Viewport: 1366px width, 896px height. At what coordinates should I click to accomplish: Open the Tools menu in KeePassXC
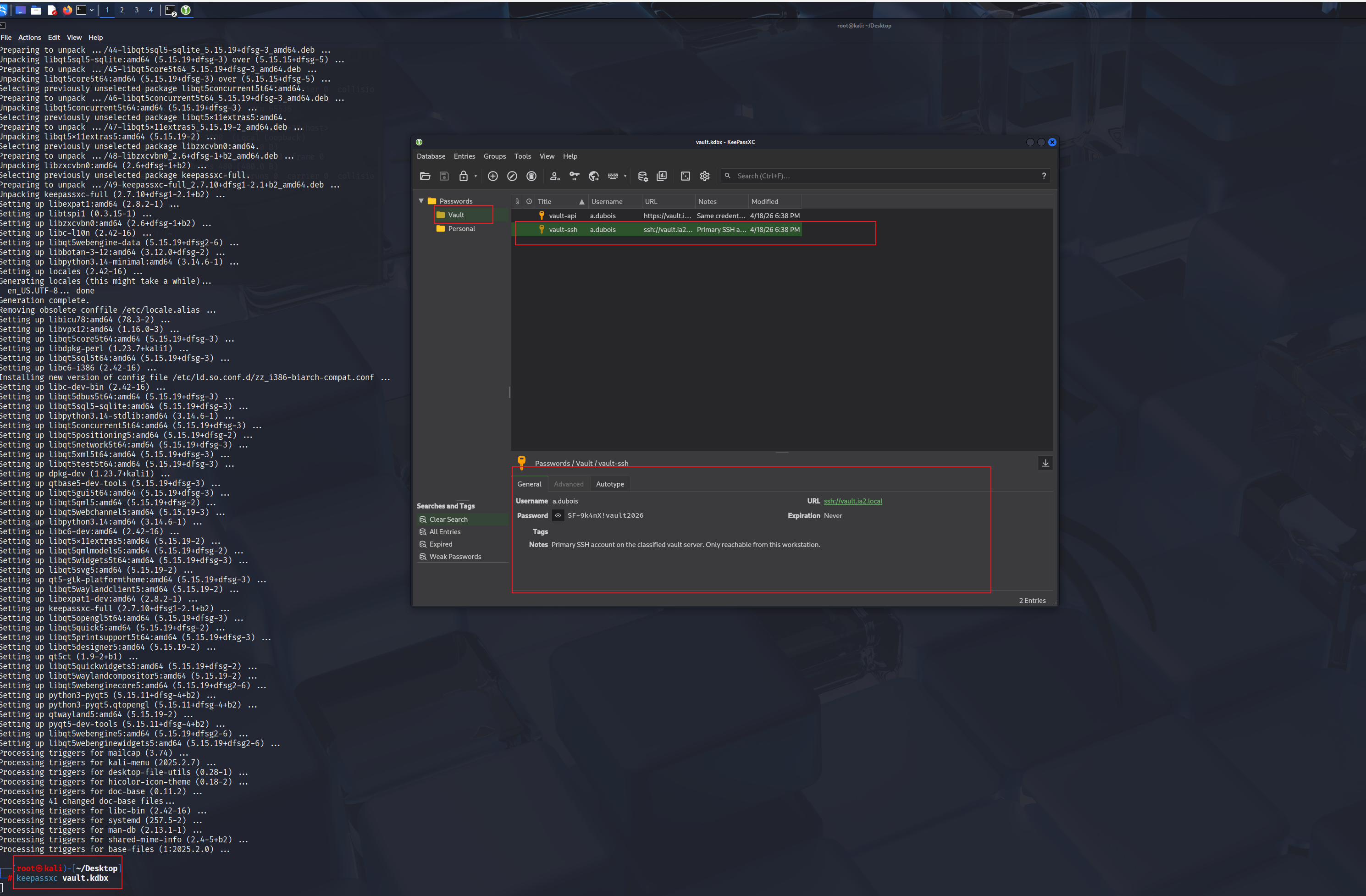[x=522, y=156]
